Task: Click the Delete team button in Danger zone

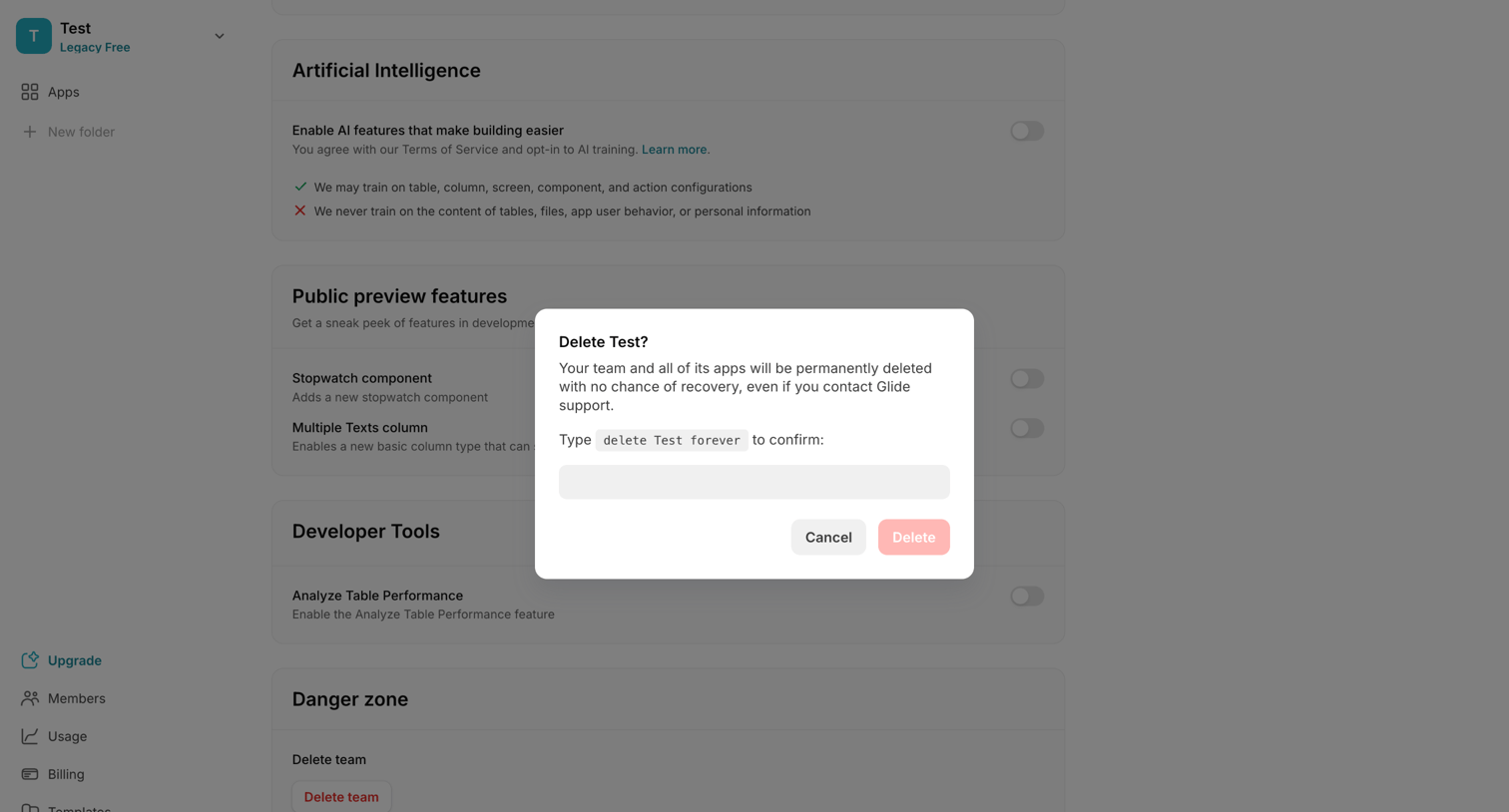Action: pyautogui.click(x=341, y=797)
